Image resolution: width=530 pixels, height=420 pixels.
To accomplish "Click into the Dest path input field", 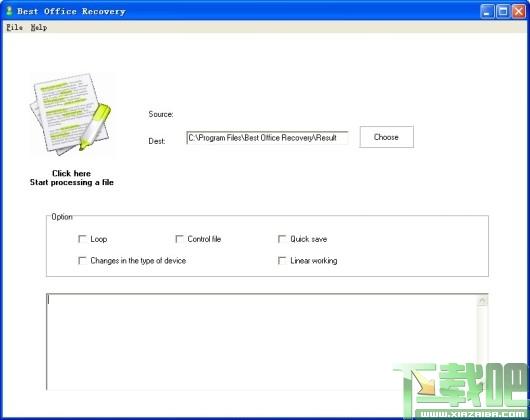I will pos(267,138).
